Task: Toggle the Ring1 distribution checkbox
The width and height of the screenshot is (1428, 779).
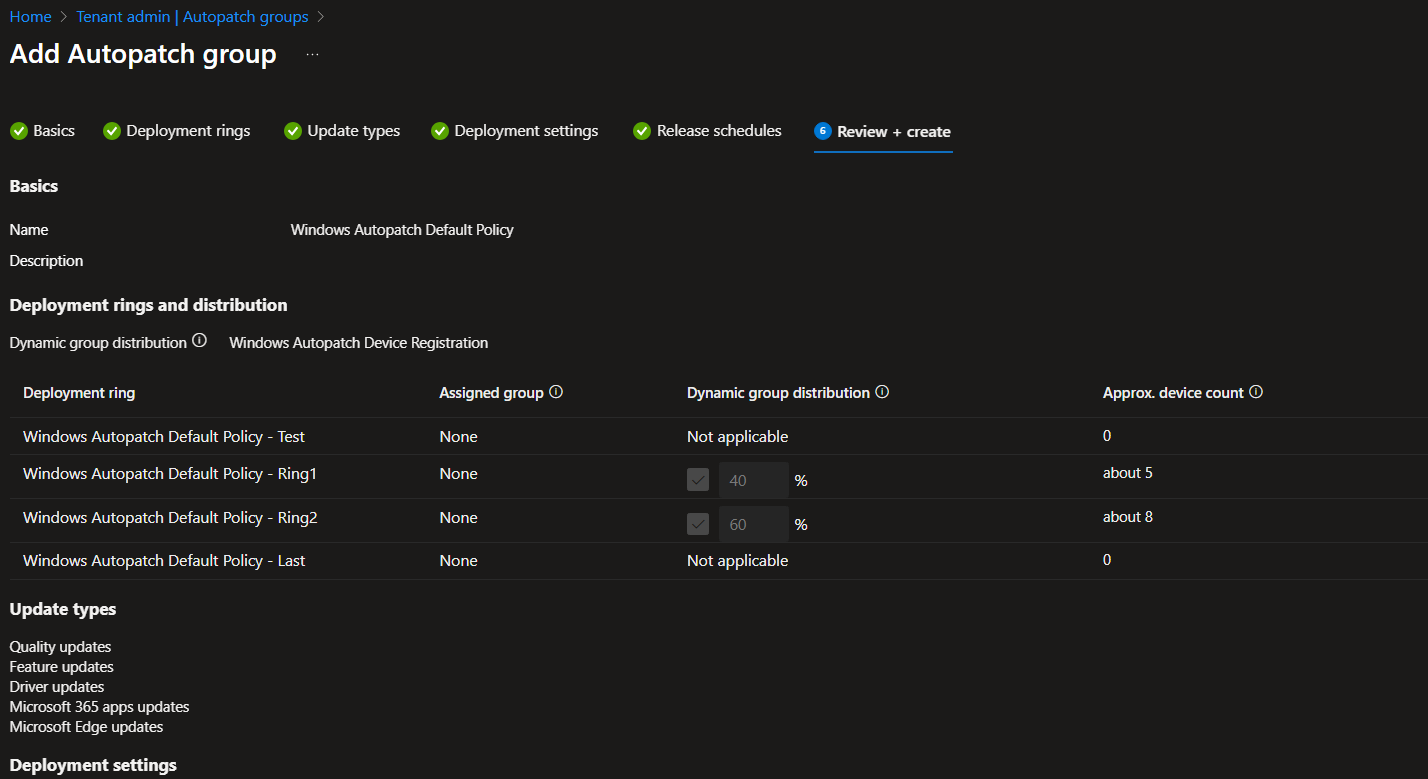Action: 697,479
